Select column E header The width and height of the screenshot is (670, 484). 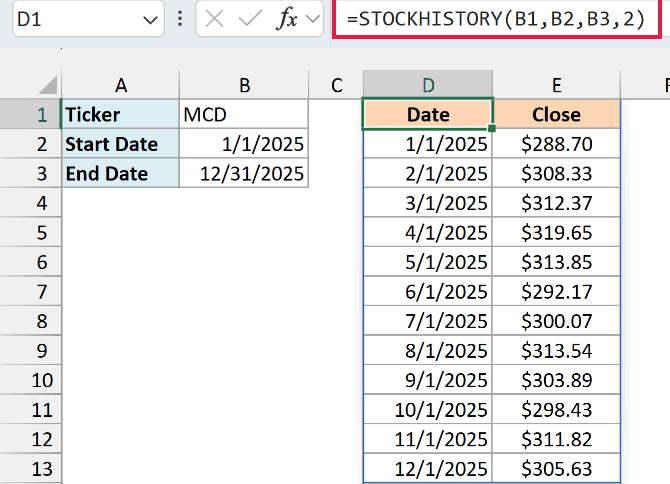click(556, 85)
